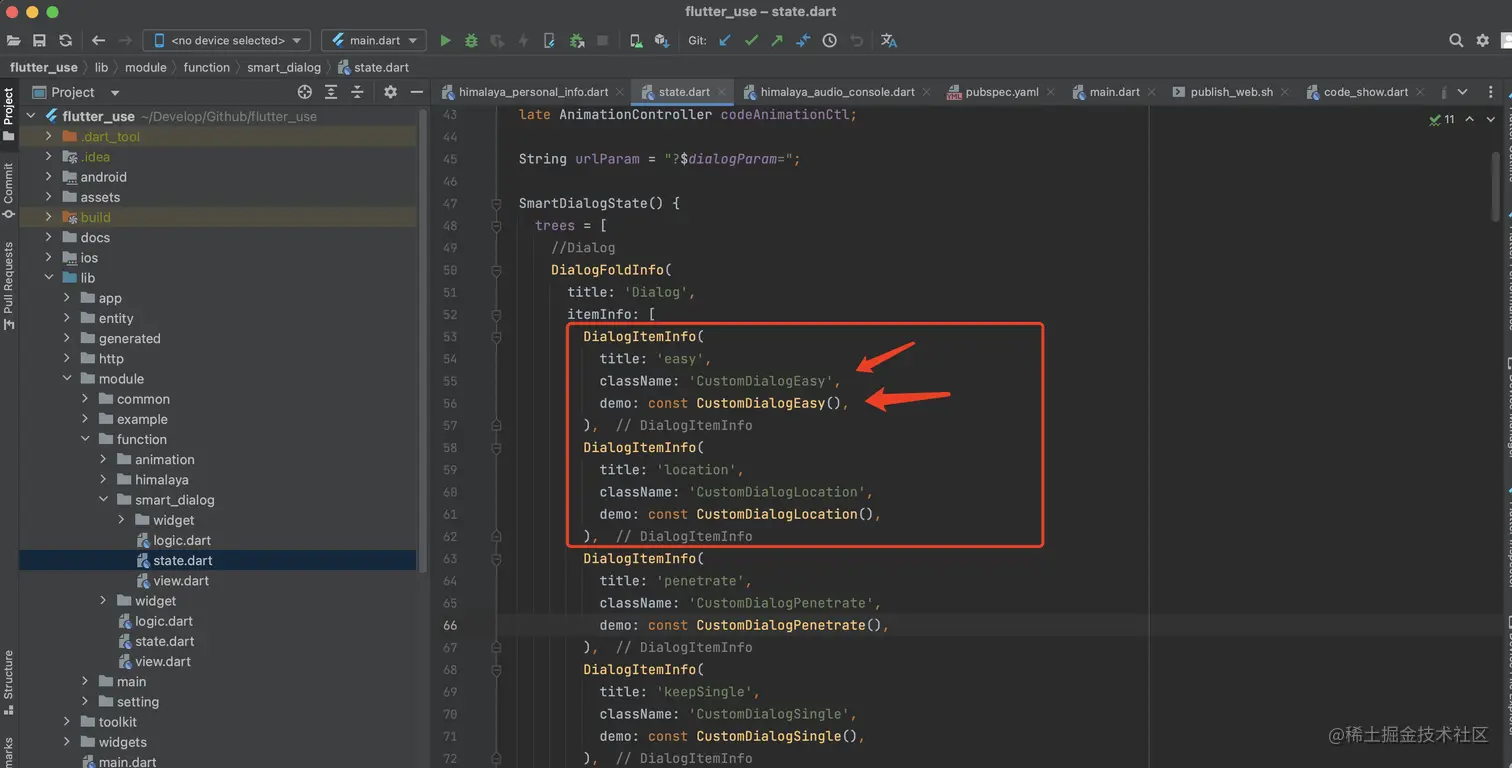Image resolution: width=1512 pixels, height=768 pixels.
Task: Close the pubspec.yaml editor tab
Action: pos(1051,92)
